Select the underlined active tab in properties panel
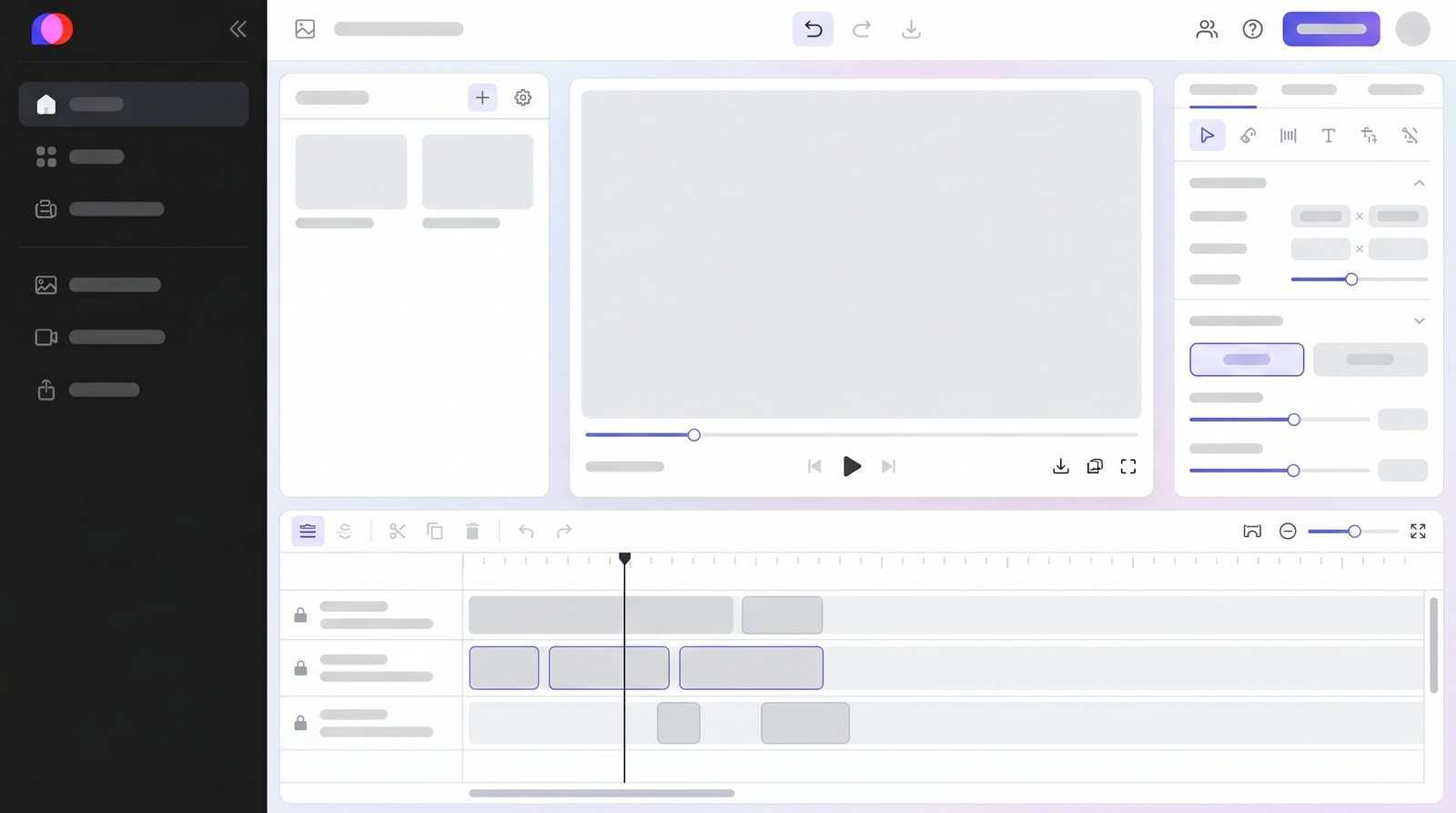This screenshot has width=1456, height=813. point(1223,89)
